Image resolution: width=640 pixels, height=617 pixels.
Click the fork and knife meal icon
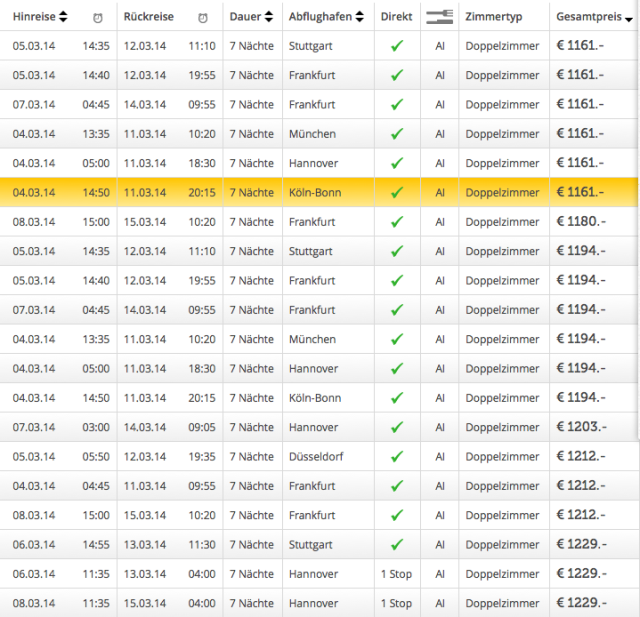pyautogui.click(x=439, y=16)
